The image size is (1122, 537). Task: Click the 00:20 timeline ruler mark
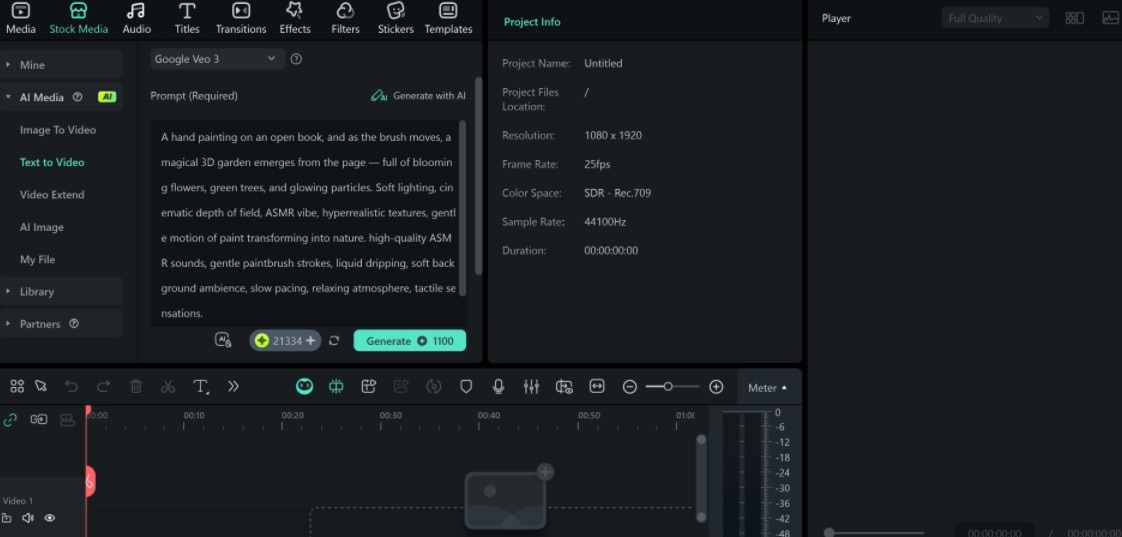coord(292,415)
